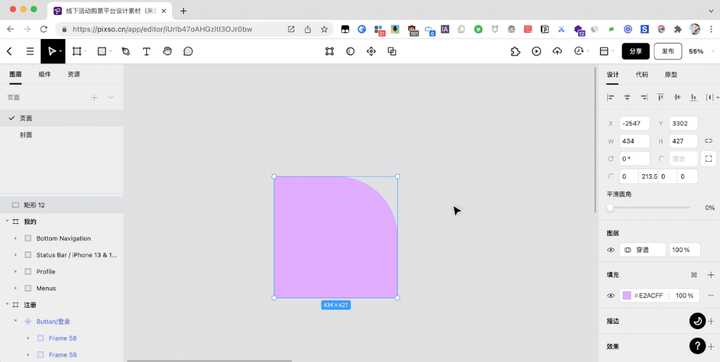Click the smooth corner slider handle
The height and width of the screenshot is (362, 720).
pyautogui.click(x=610, y=208)
